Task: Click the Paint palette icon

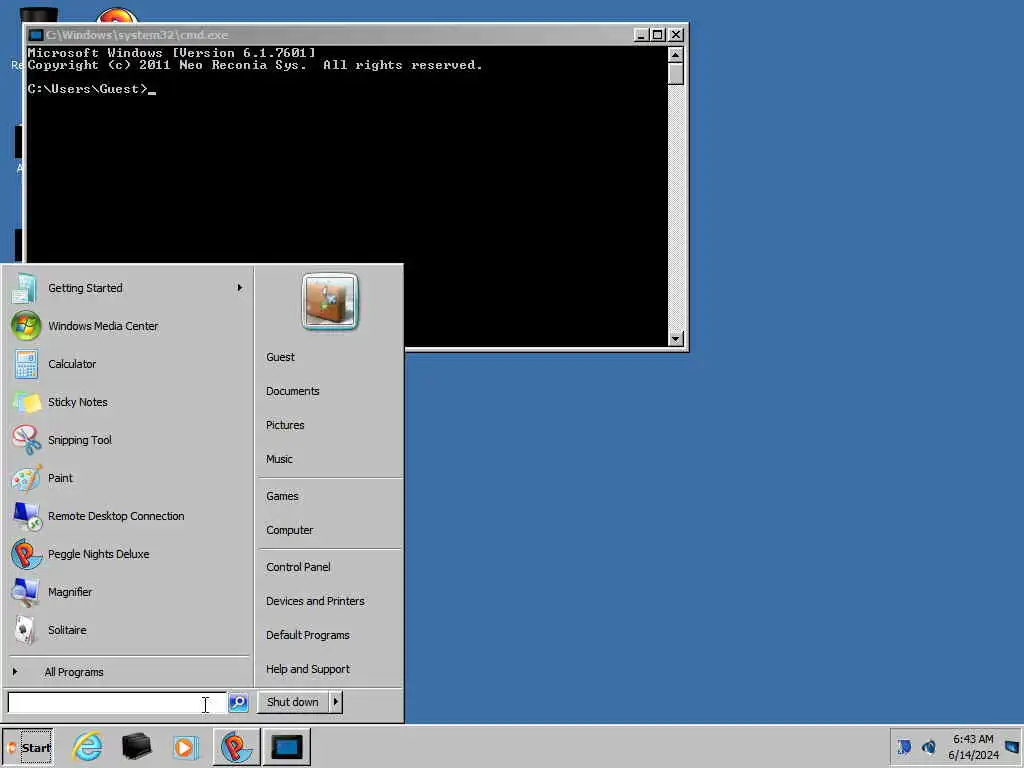Action: [x=26, y=478]
